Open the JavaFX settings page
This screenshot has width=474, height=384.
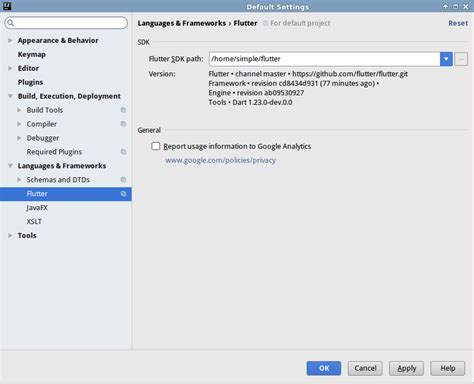[x=37, y=208]
